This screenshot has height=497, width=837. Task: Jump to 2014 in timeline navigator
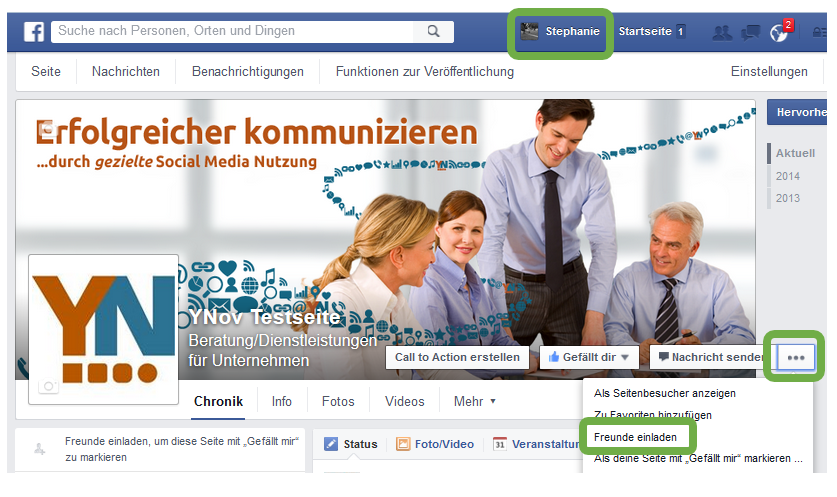point(788,176)
